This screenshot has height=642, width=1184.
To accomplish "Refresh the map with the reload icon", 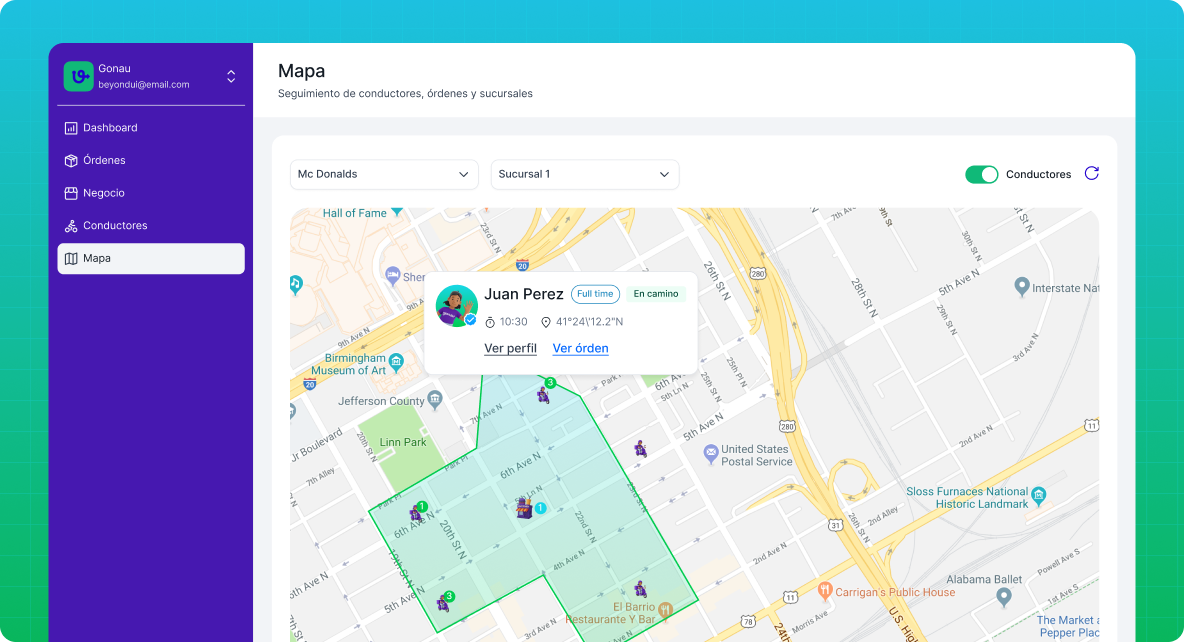I will pyautogui.click(x=1092, y=174).
